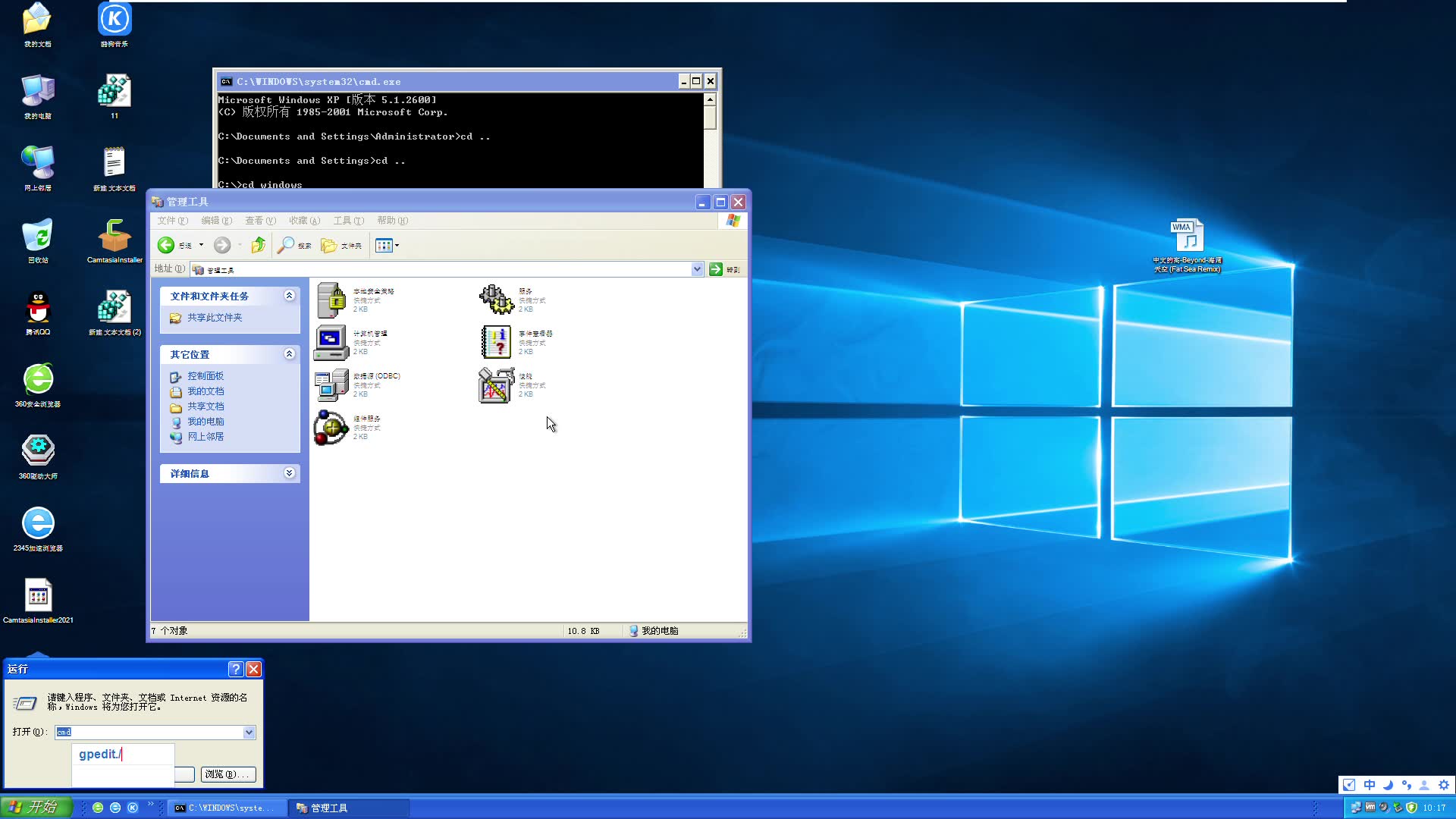Click the cmd window vertical scrollbar thumb
This screenshot has height=819, width=1456.
pyautogui.click(x=710, y=118)
